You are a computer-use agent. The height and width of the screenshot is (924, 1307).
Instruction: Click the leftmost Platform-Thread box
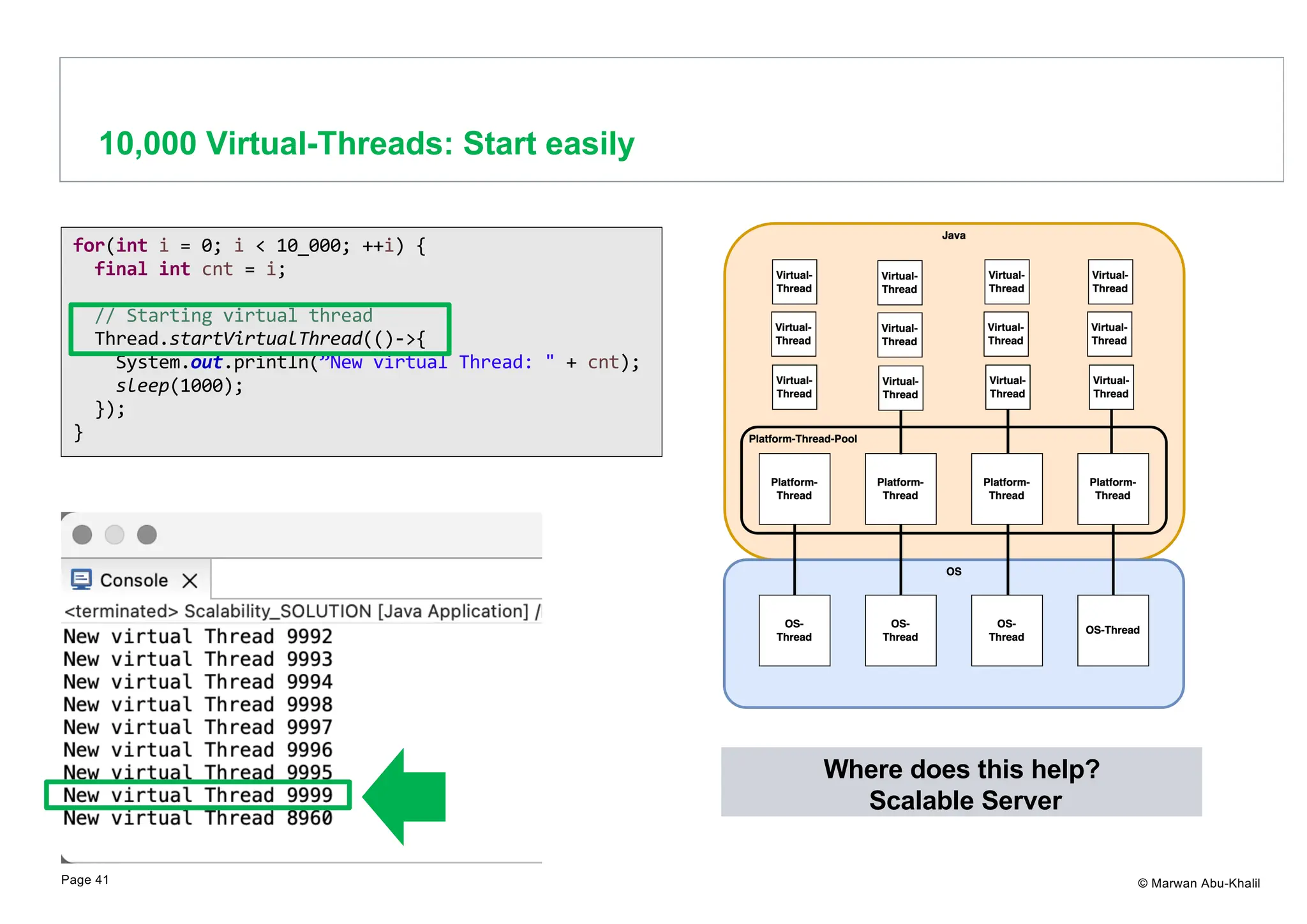point(794,489)
